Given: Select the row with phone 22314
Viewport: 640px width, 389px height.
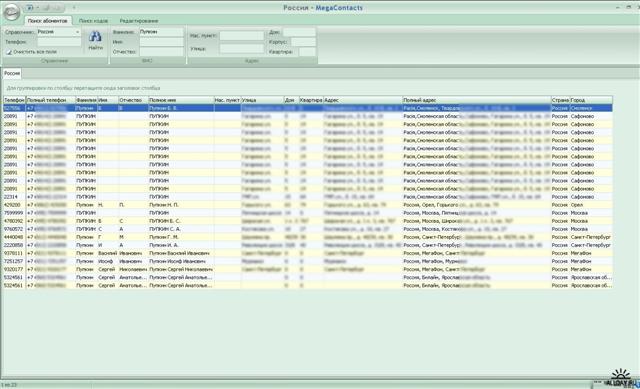Looking at the screenshot, I should click(x=308, y=197).
